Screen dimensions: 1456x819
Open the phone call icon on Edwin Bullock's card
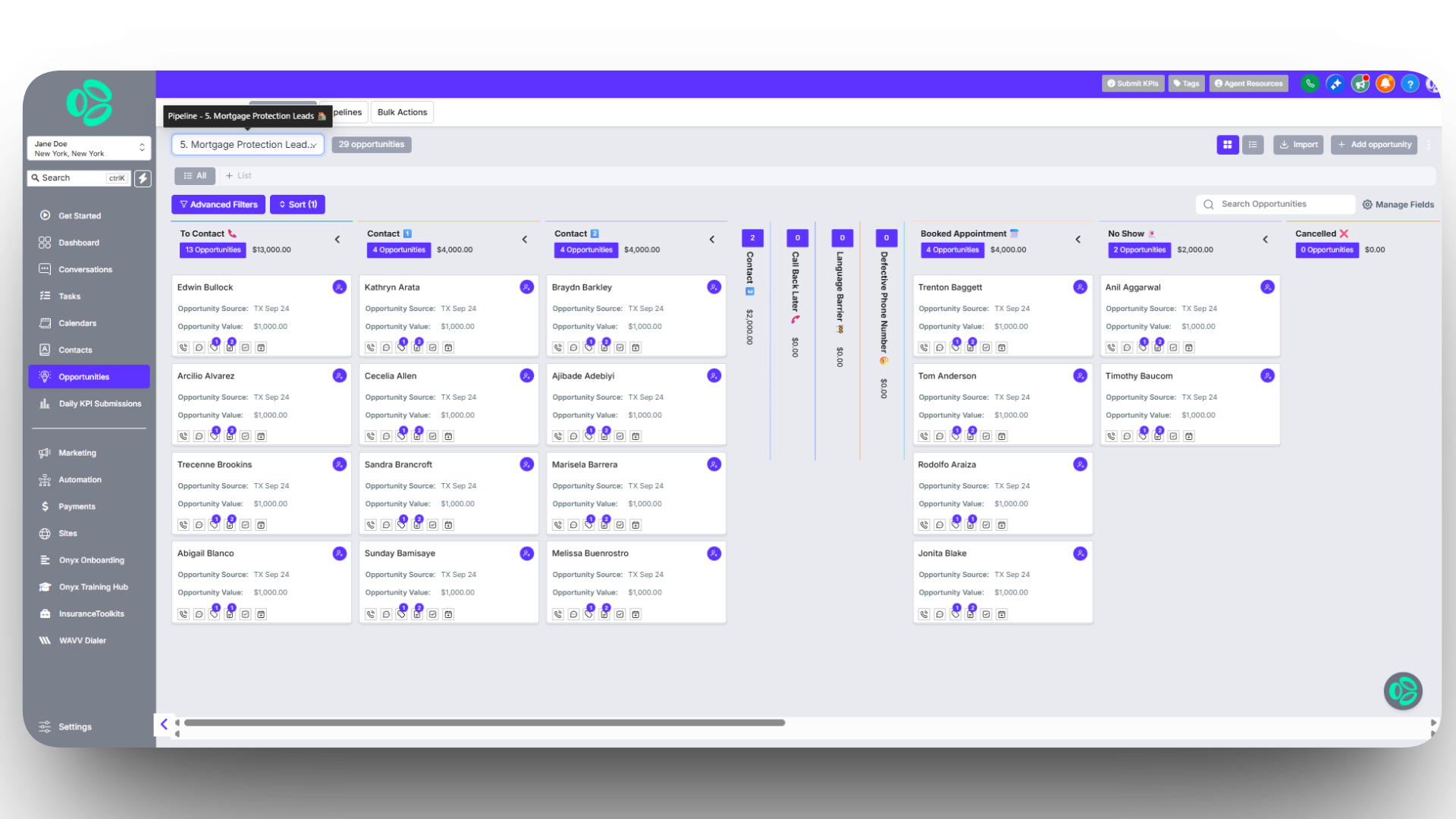(183, 347)
